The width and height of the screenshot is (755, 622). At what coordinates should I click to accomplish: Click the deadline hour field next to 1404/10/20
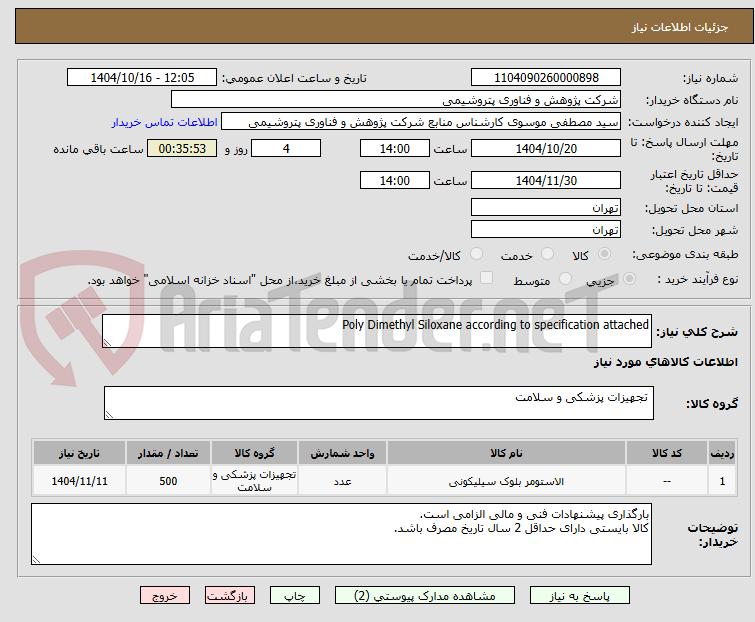click(395, 148)
